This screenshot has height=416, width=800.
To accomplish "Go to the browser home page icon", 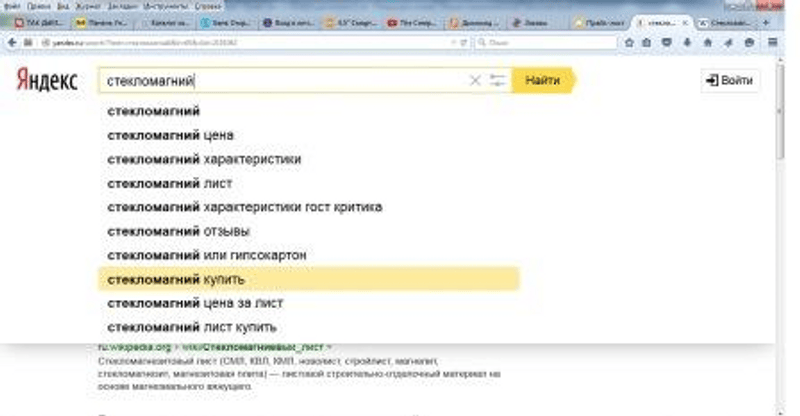I will [x=708, y=43].
